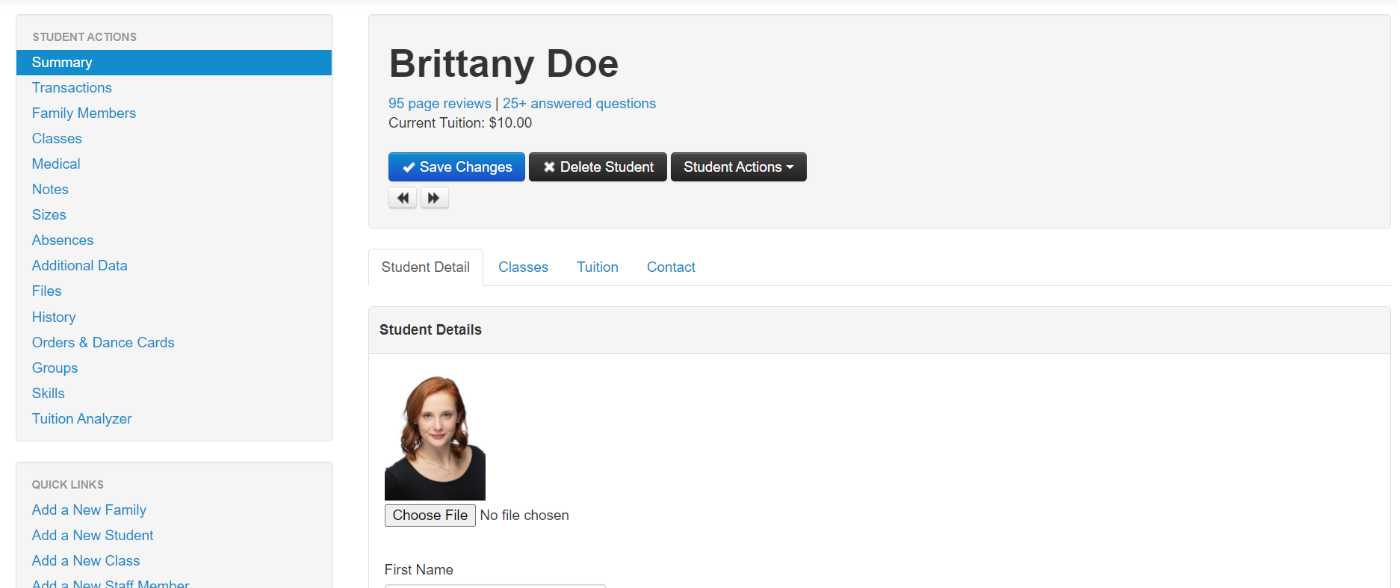1400x588 pixels.
Task: Click the First Name label
Action: click(x=419, y=570)
